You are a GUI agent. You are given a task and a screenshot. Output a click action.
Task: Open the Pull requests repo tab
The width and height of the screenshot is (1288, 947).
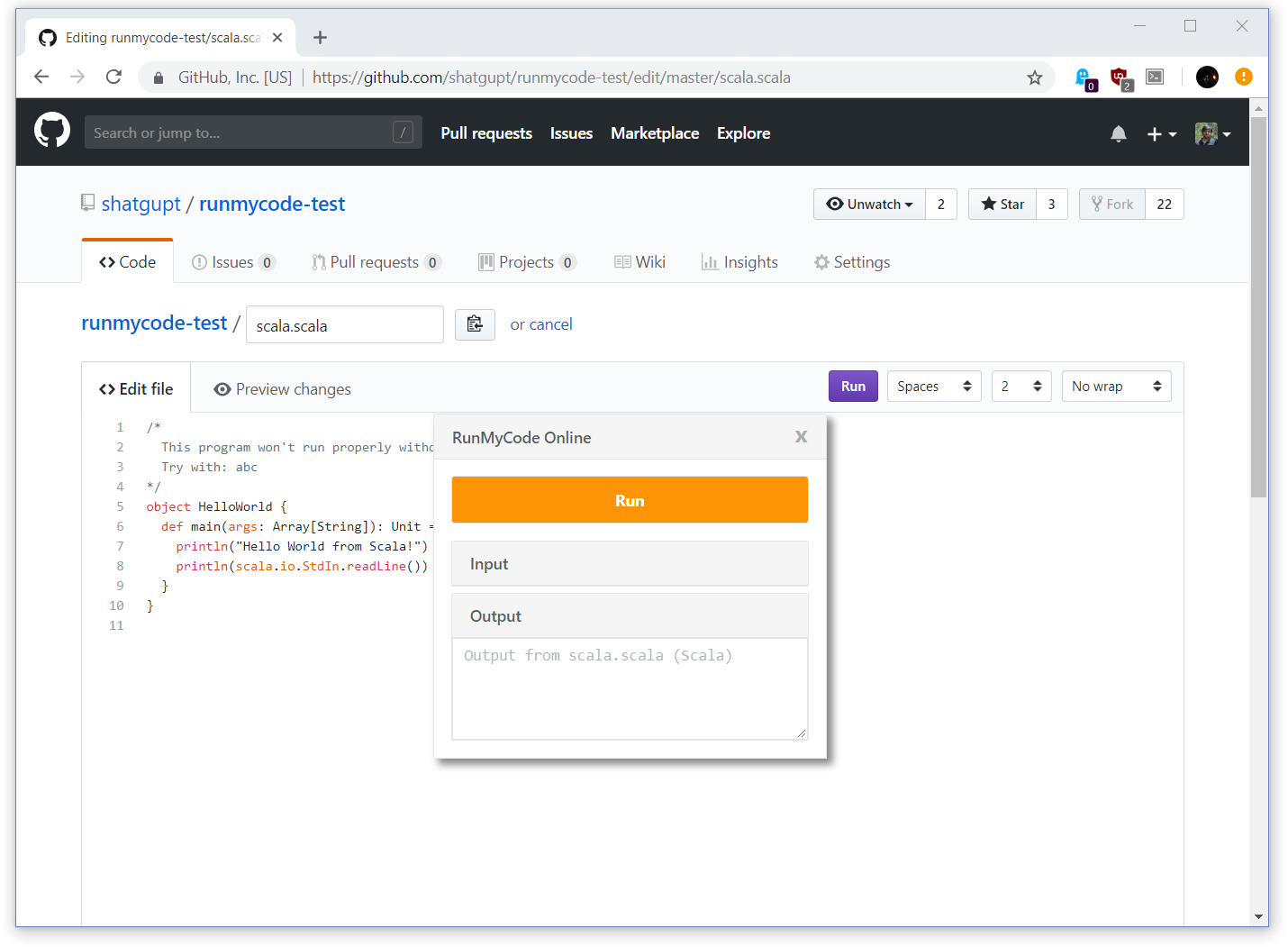(x=376, y=261)
